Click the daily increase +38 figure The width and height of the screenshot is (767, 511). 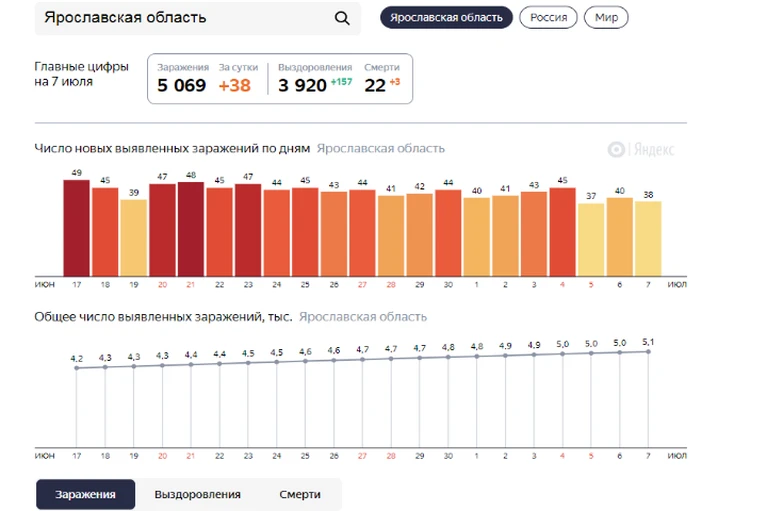tap(235, 86)
